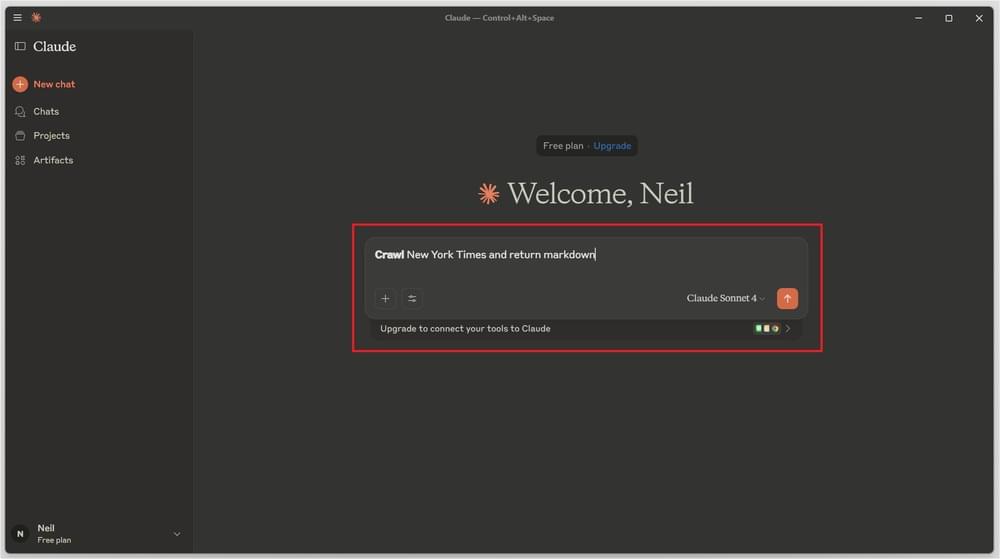Image resolution: width=1000 pixels, height=559 pixels.
Task: Click the Claude starburst logo in title bar
Action: tap(36, 17)
